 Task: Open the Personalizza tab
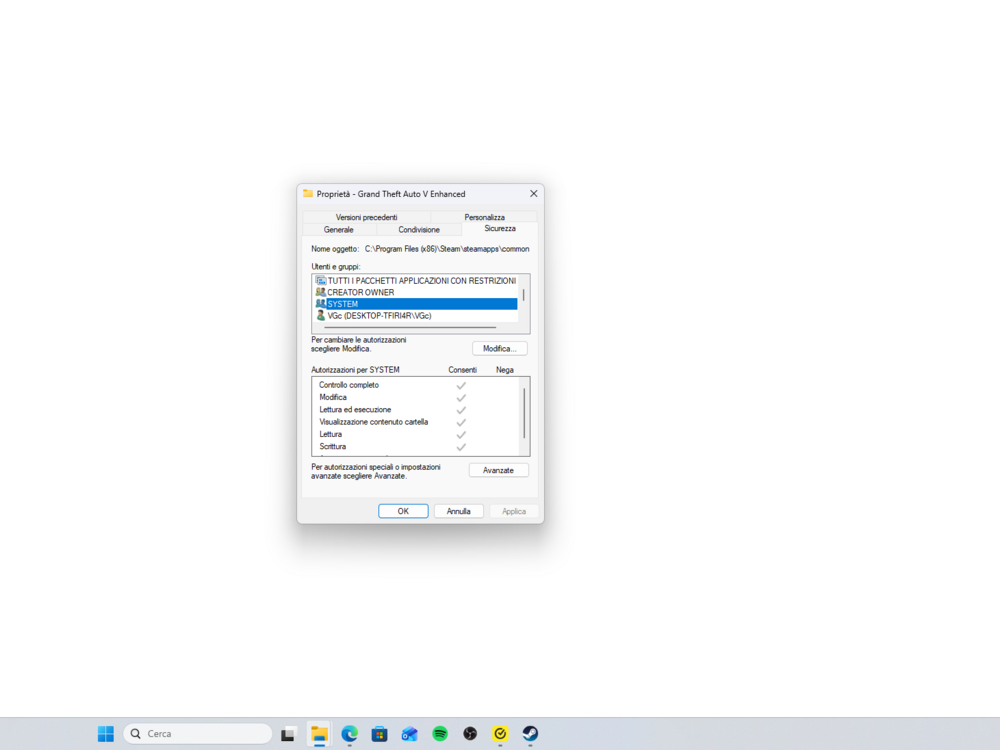coord(484,217)
